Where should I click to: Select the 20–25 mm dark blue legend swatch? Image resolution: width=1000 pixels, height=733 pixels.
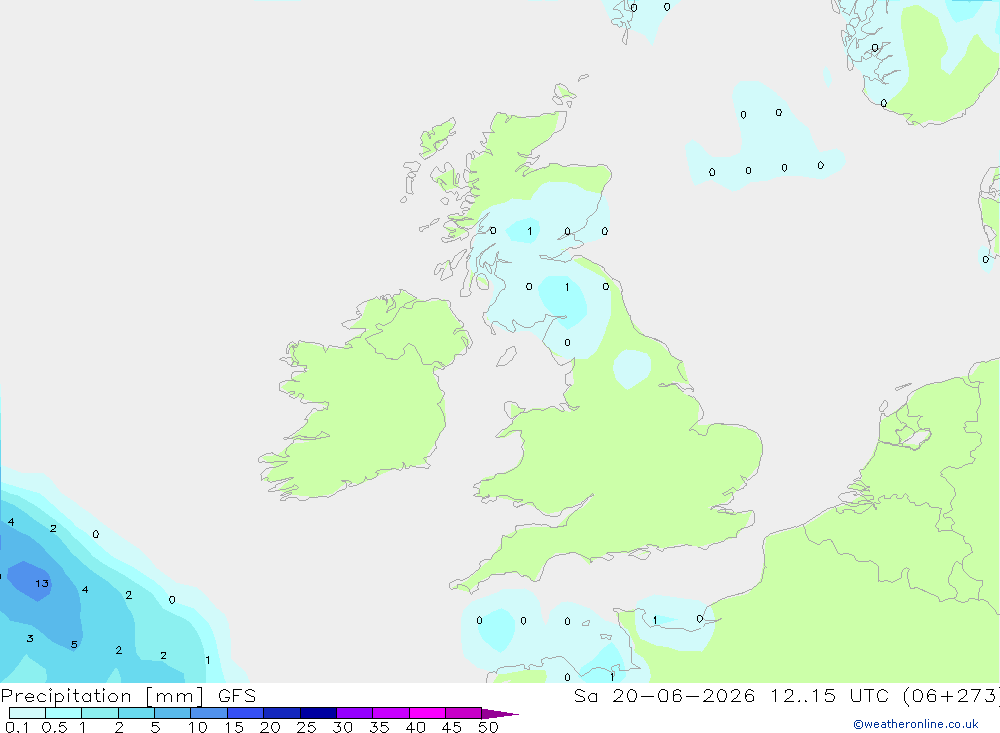[x=282, y=713]
